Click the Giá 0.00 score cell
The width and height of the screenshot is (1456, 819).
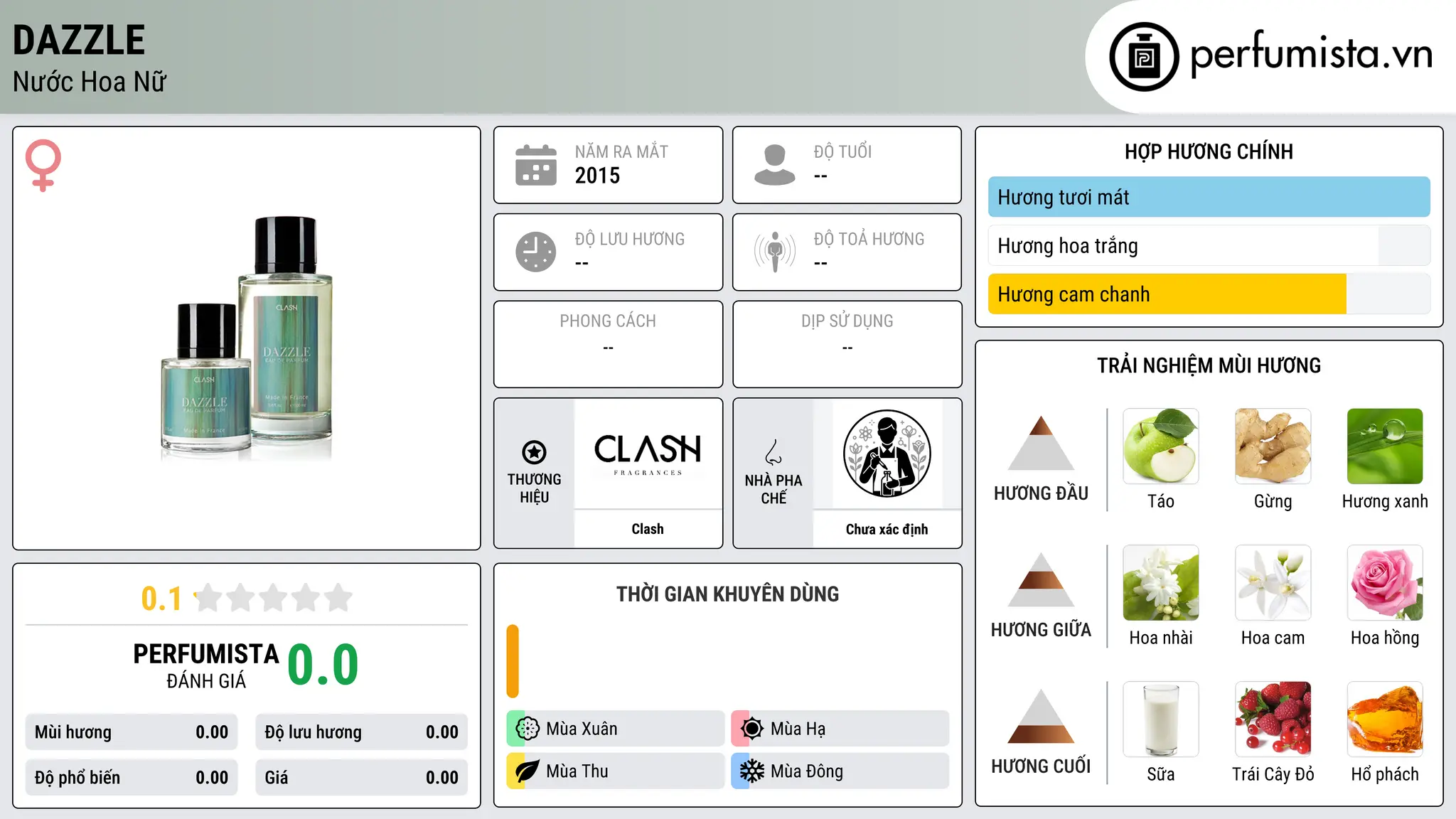(x=362, y=778)
